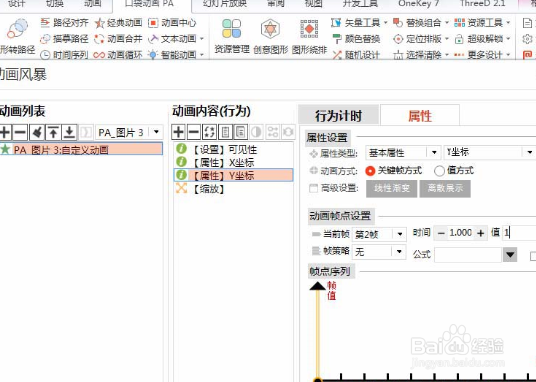Screen dimensions: 536x382
Task: Select the 路径对齐 path align tool
Action: [x=64, y=23]
